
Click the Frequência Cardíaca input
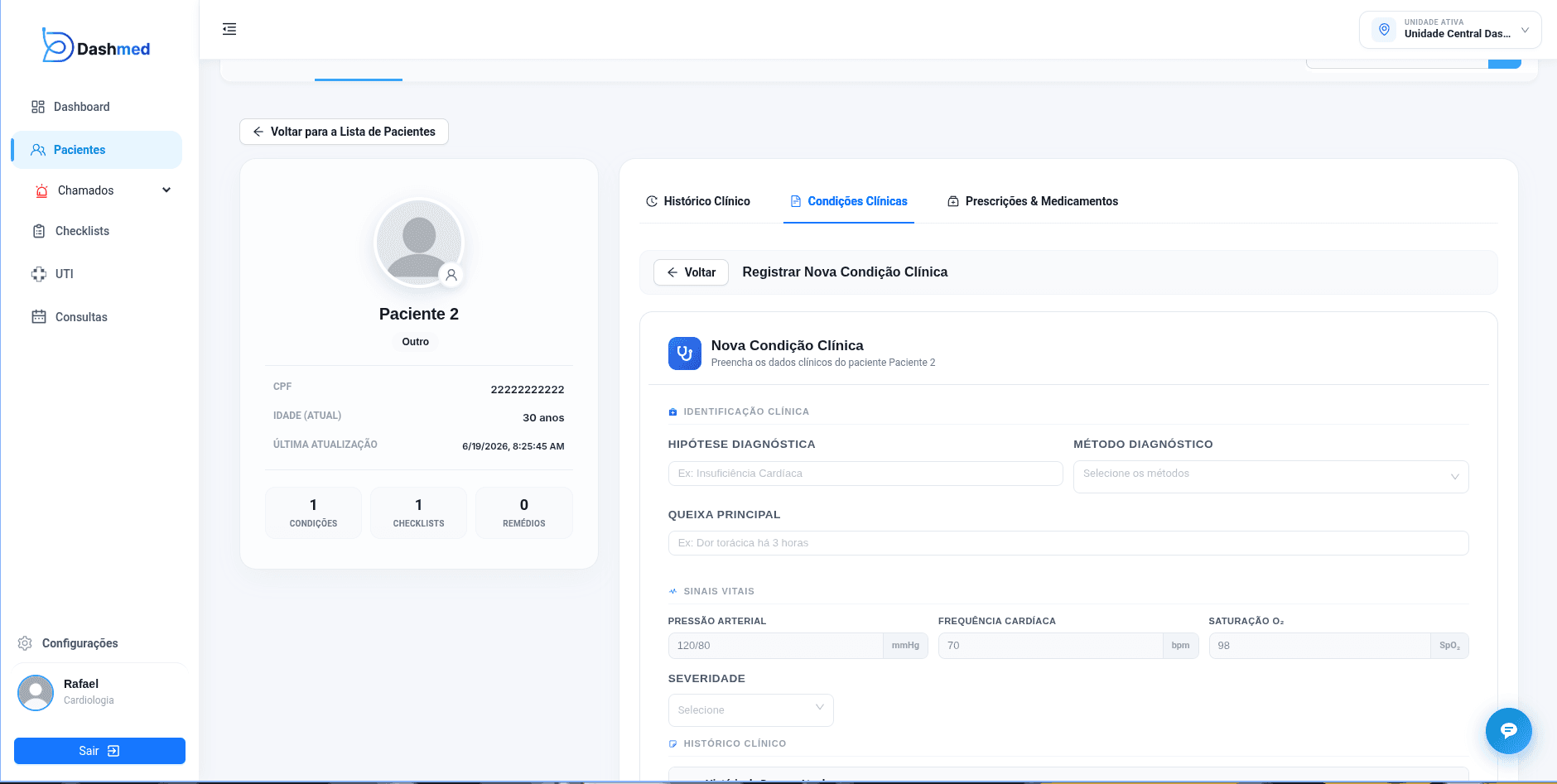coord(1050,646)
